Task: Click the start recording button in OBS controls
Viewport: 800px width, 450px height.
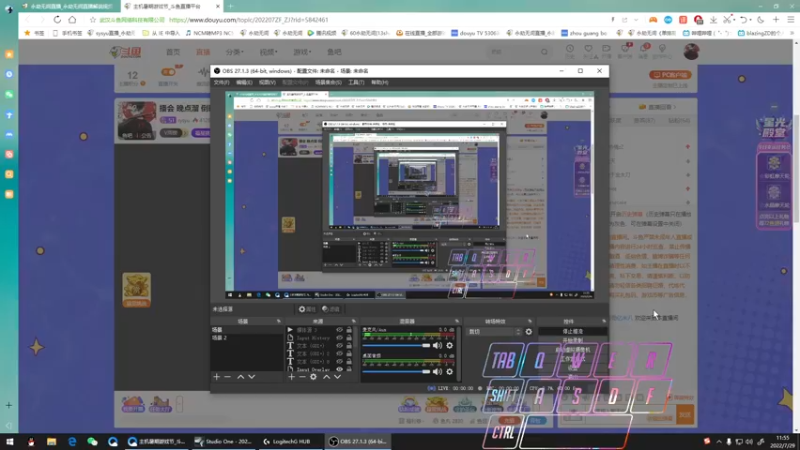Action: (572, 341)
